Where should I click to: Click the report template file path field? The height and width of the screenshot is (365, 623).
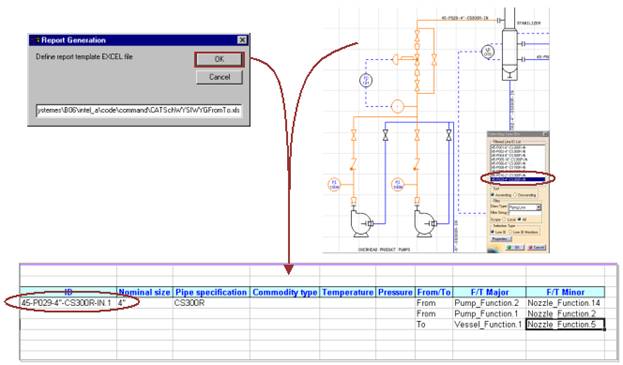coord(138,110)
